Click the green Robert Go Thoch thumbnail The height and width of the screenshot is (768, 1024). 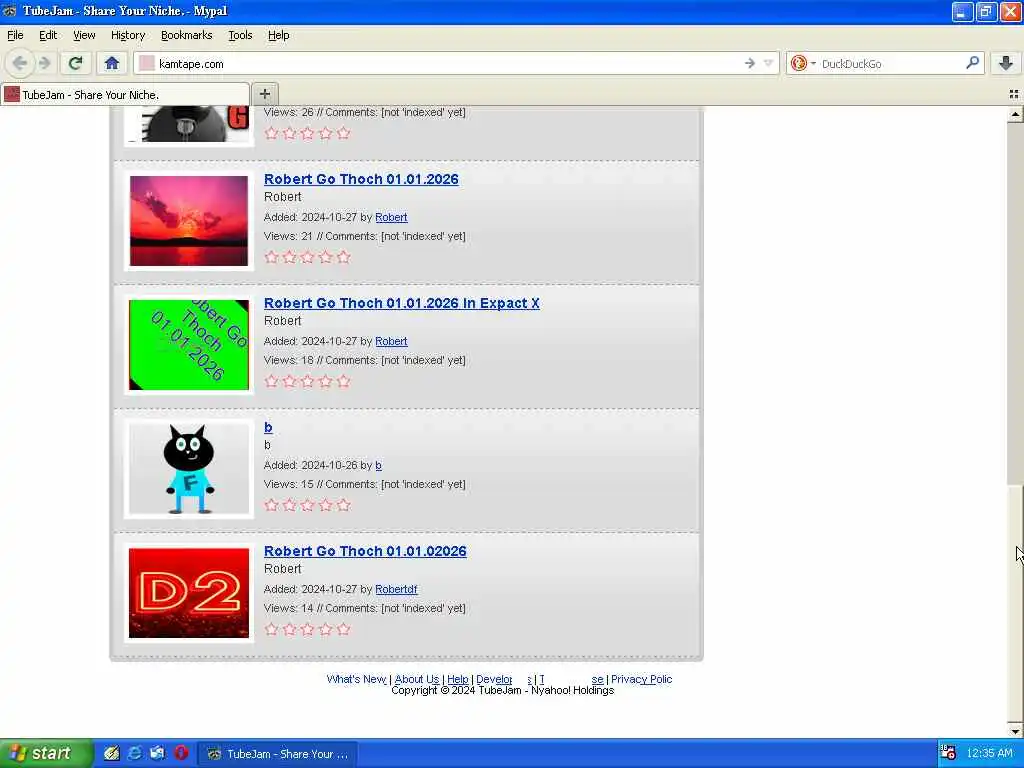(189, 345)
